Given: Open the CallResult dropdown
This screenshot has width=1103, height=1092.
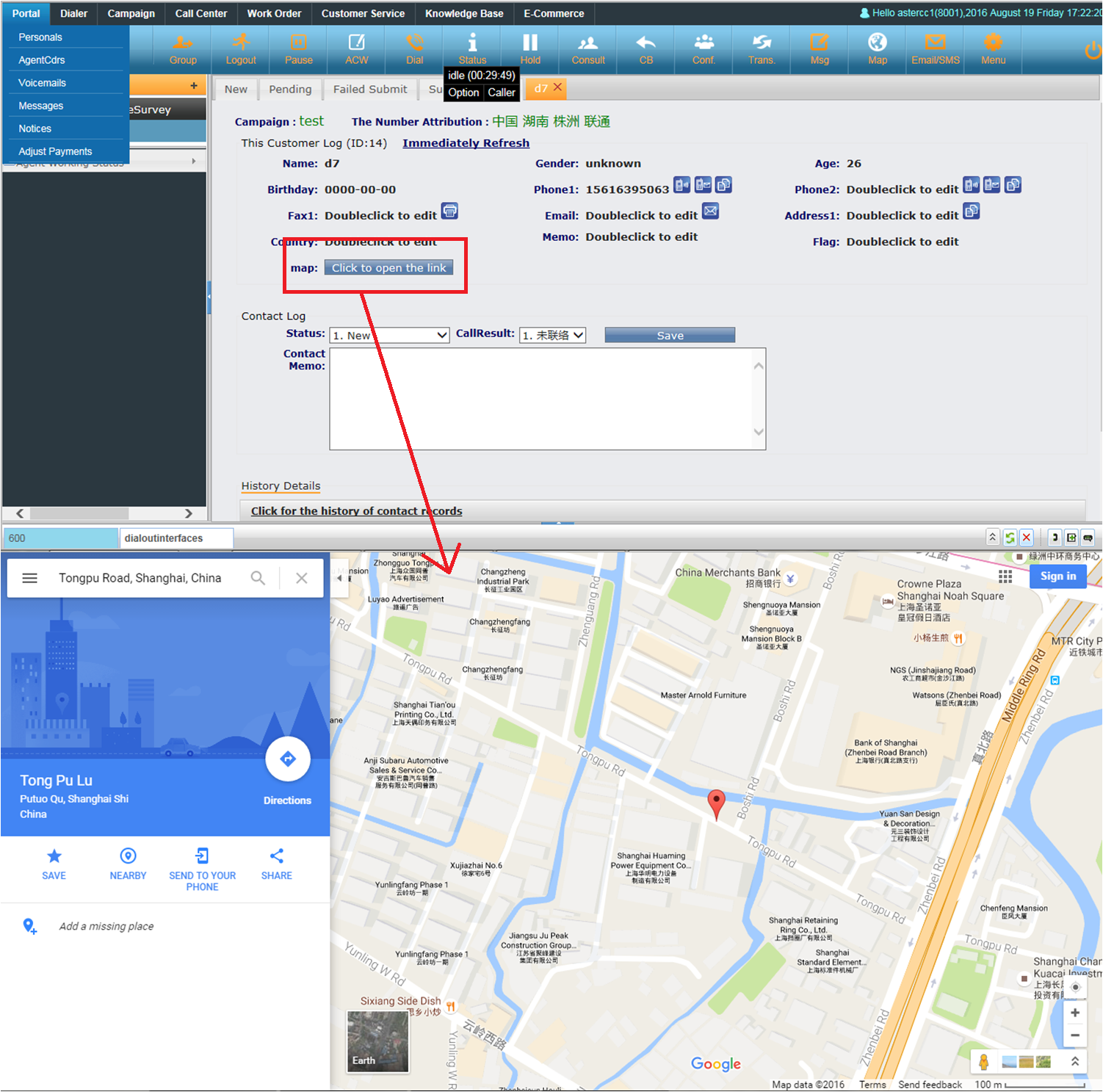Looking at the screenshot, I should [x=552, y=335].
